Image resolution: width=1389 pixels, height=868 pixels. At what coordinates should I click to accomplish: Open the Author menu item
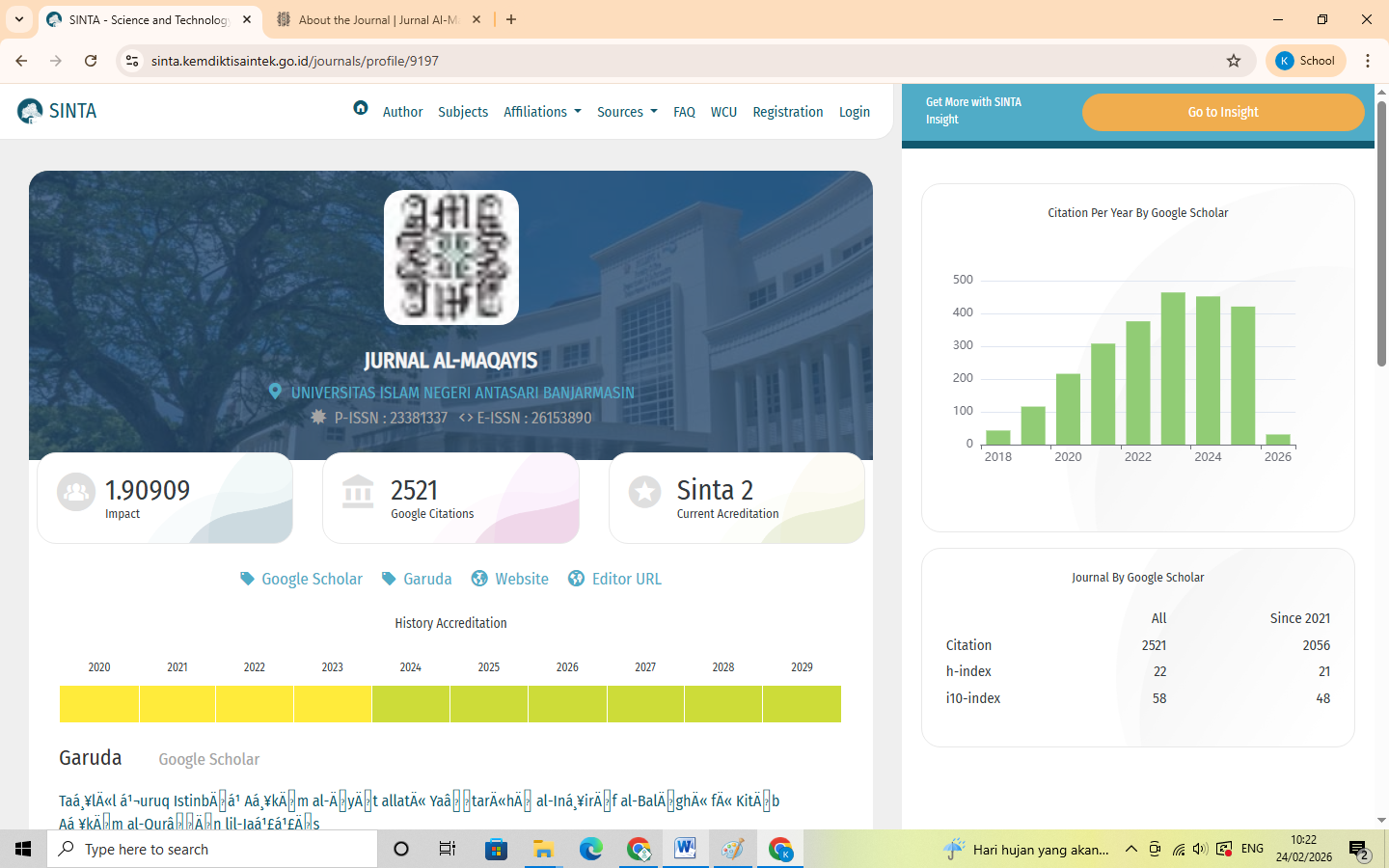(403, 112)
